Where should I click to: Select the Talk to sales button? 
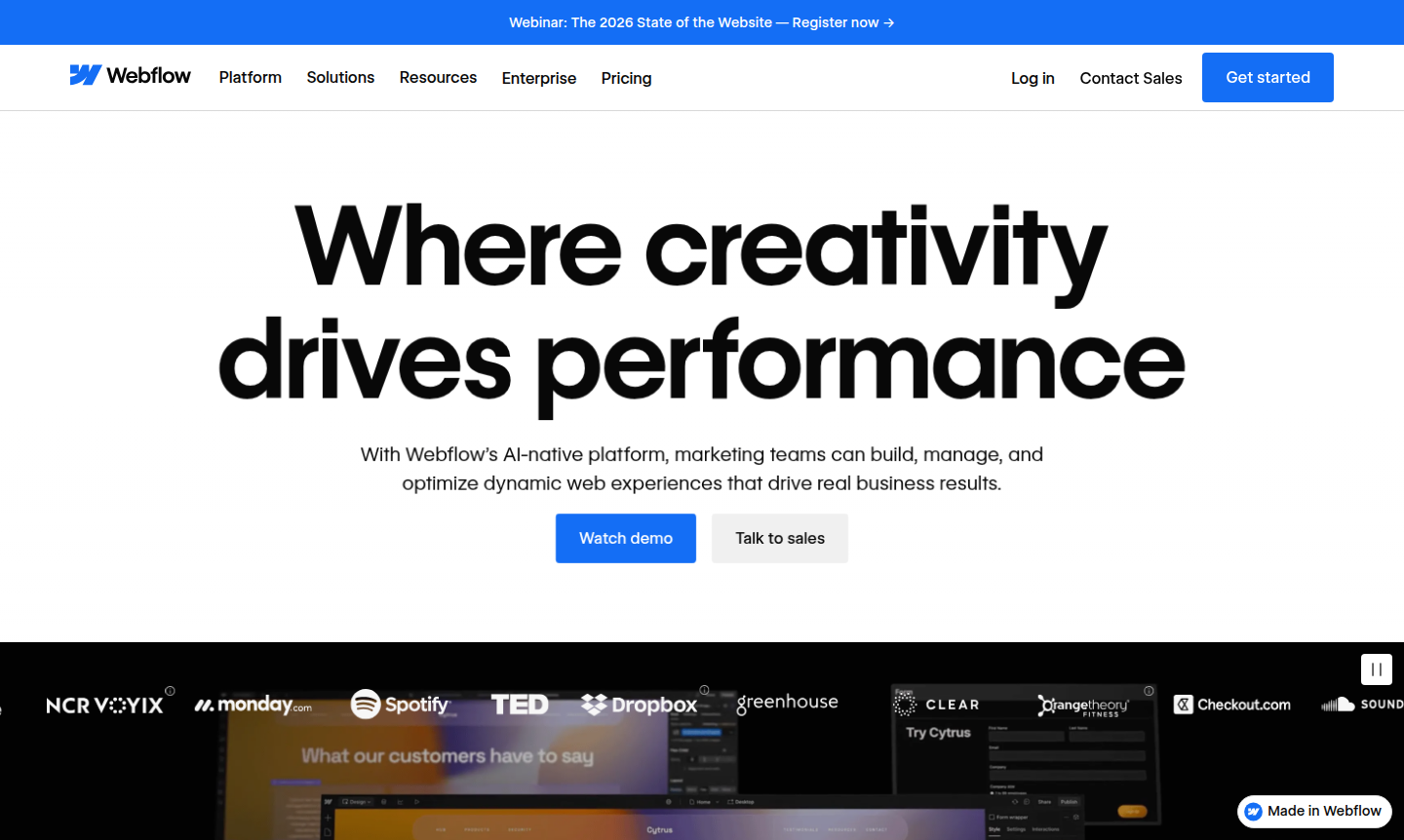coord(780,538)
